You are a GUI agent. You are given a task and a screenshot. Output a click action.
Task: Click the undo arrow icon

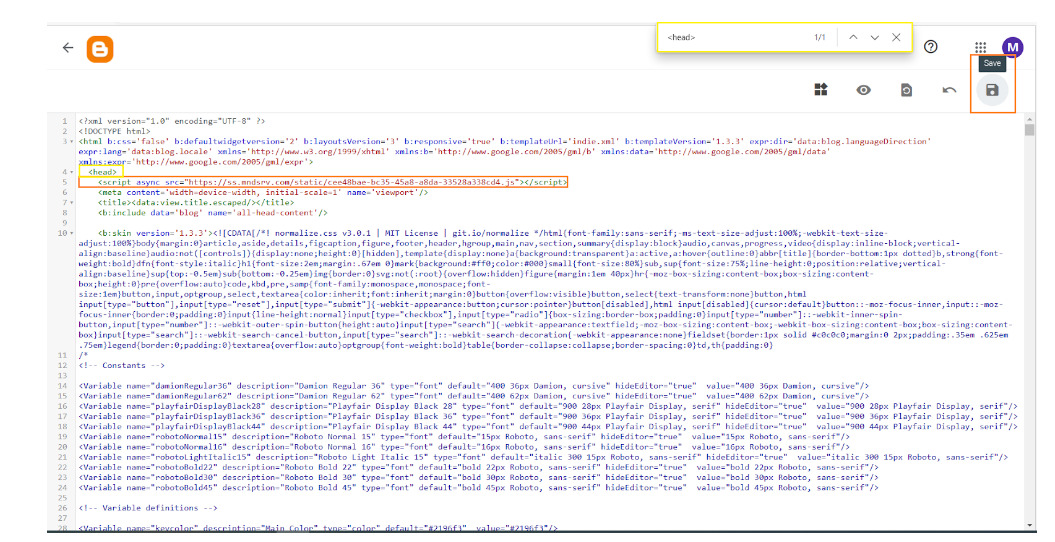point(949,91)
